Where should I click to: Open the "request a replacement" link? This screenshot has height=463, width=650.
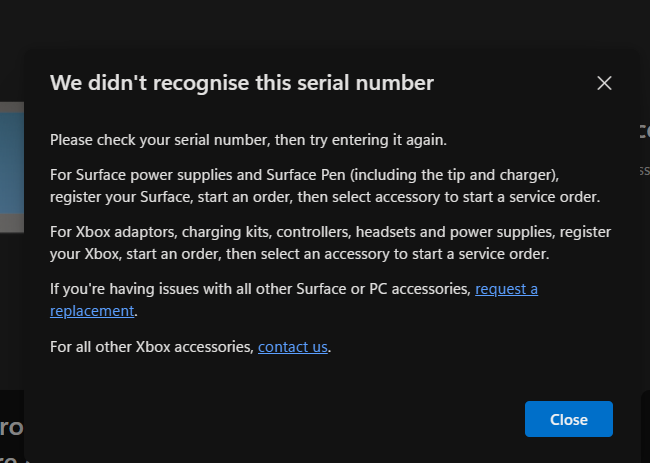(506, 289)
